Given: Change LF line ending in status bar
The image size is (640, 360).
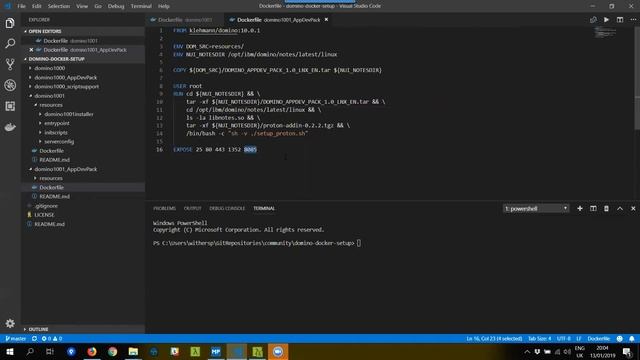Looking at the screenshot, I should click(578, 338).
